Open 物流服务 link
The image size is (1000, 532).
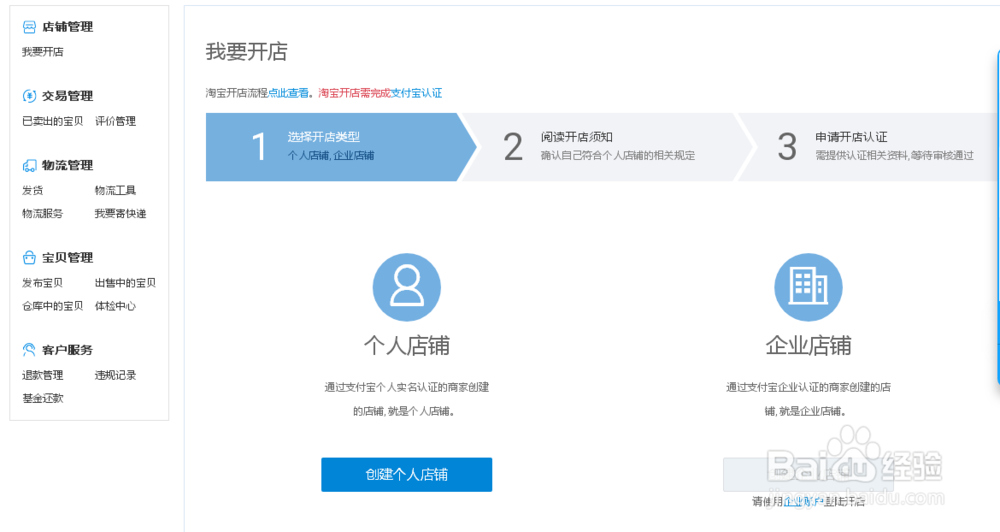pos(43,214)
